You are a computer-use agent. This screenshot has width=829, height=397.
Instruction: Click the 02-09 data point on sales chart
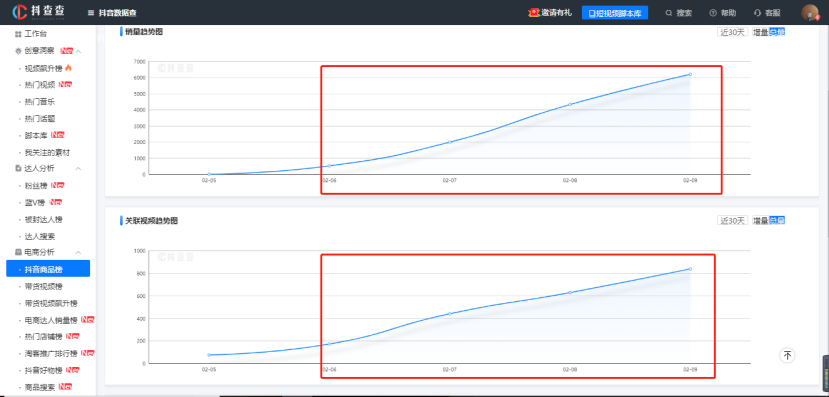(690, 75)
